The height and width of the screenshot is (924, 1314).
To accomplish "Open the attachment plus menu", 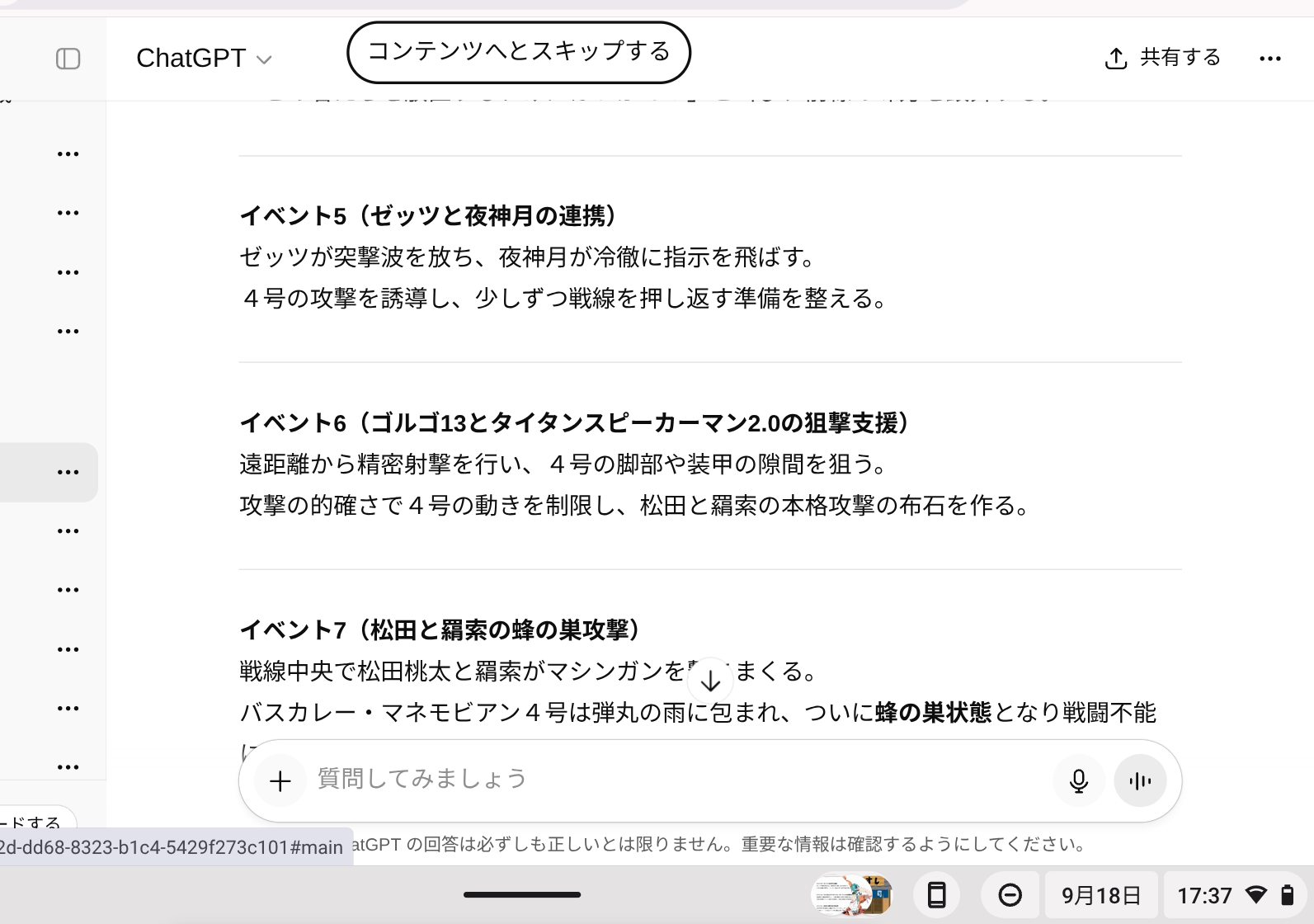I will point(280,780).
